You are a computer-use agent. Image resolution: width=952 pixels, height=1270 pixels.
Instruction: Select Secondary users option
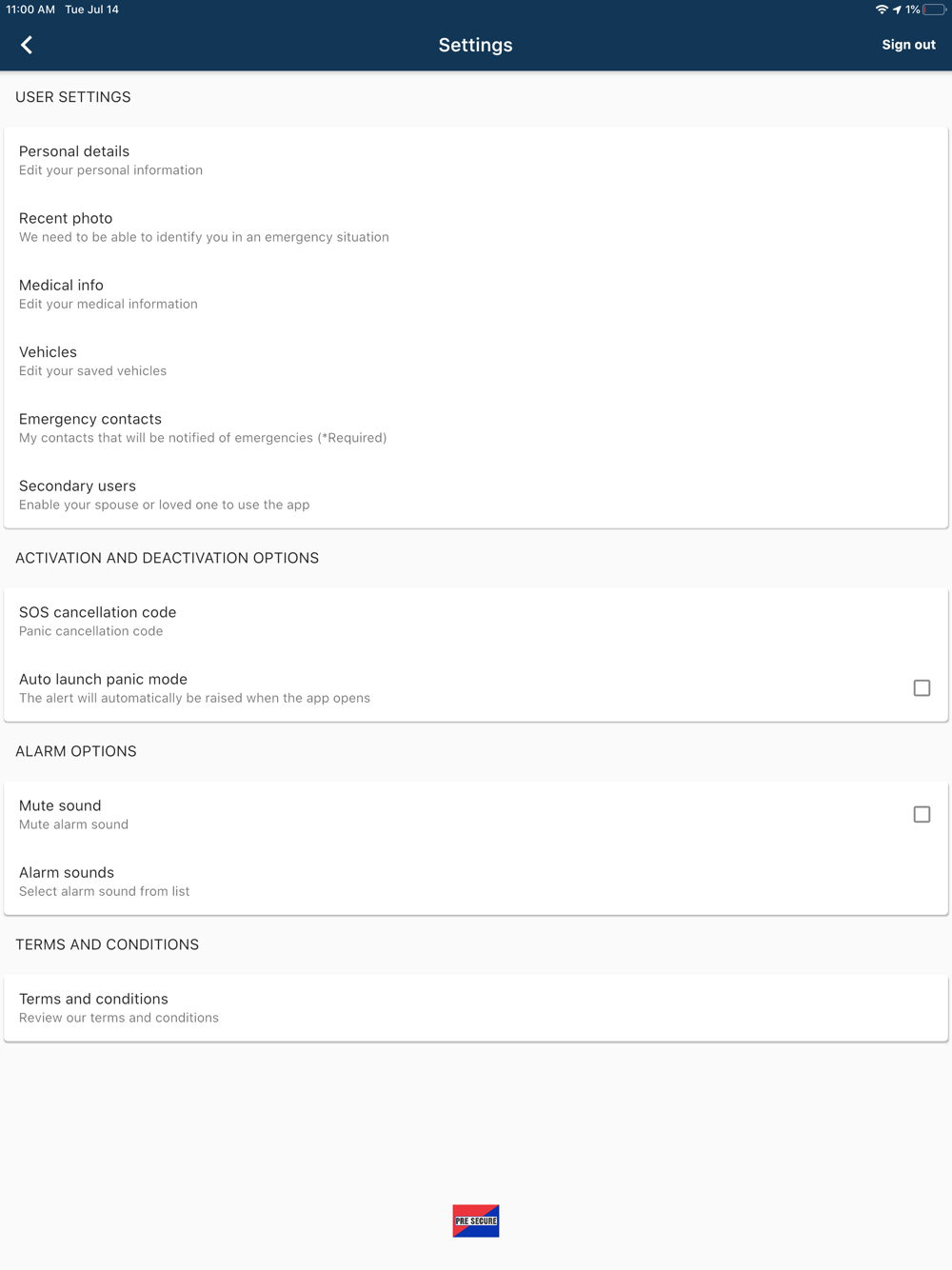(x=476, y=494)
